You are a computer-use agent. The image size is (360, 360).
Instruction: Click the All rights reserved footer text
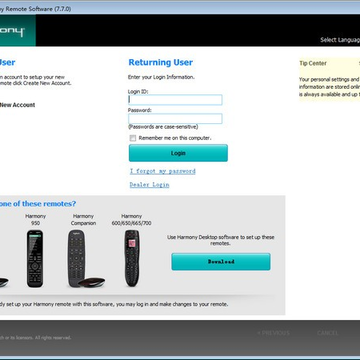(x=53, y=338)
